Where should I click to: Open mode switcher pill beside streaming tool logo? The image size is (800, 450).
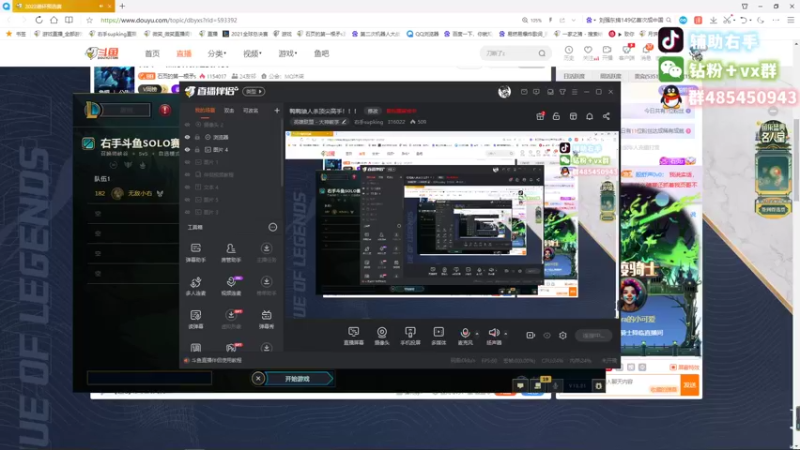[x=254, y=91]
